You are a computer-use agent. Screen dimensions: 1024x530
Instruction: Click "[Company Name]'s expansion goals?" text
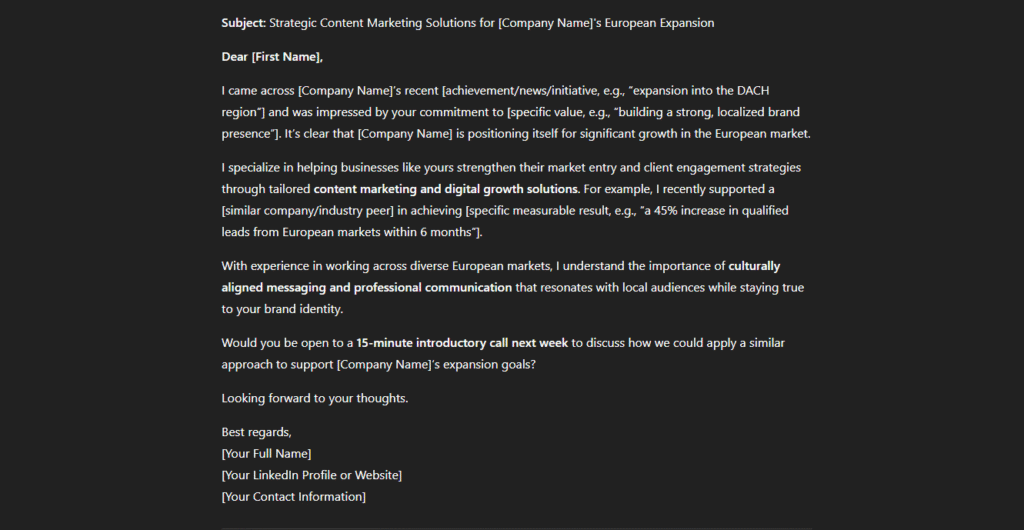click(436, 364)
